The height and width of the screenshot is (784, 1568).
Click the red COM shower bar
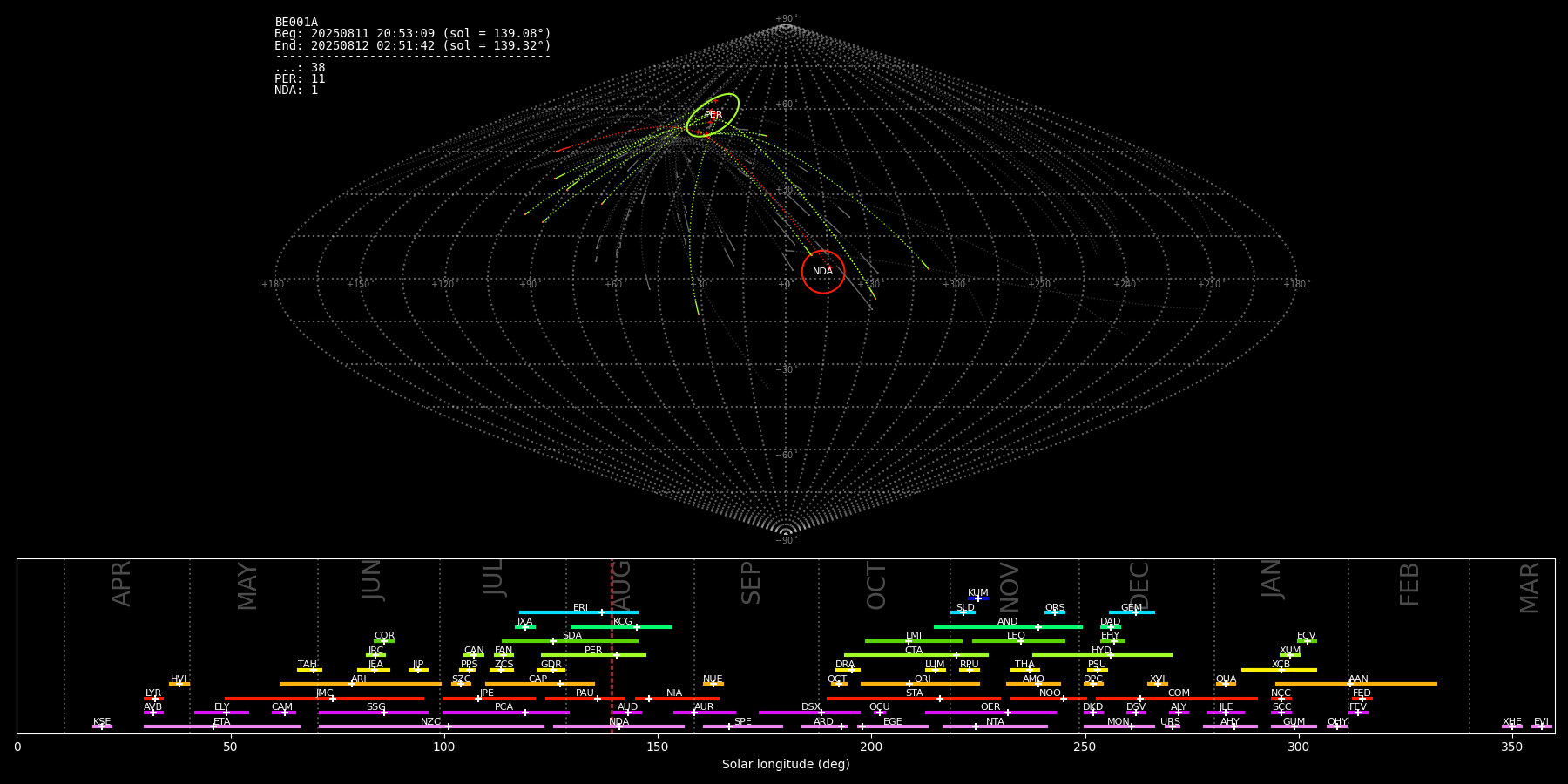[1177, 698]
